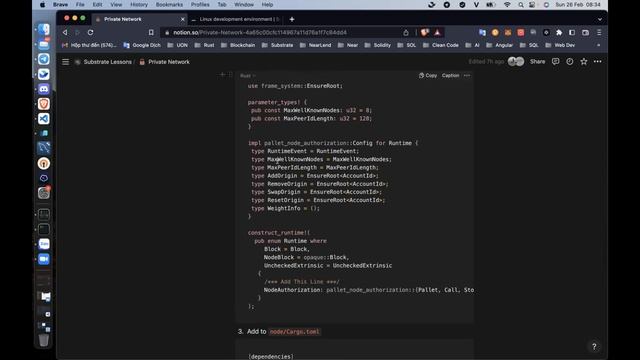Open the Solidity bookmarks folder
640x360 pixels.
pyautogui.click(x=378, y=45)
